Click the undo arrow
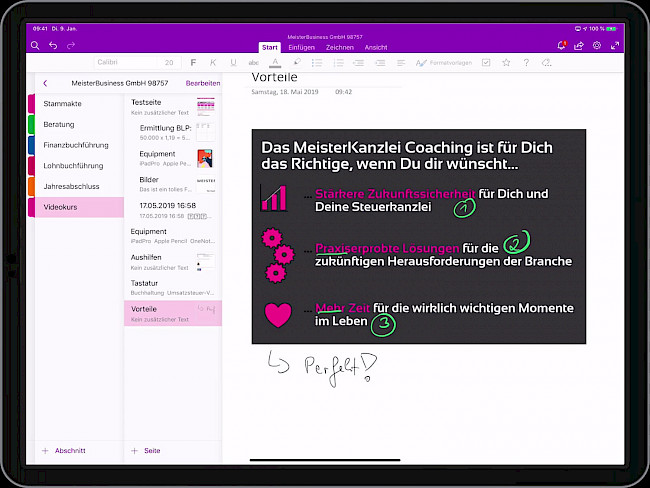 [x=53, y=46]
